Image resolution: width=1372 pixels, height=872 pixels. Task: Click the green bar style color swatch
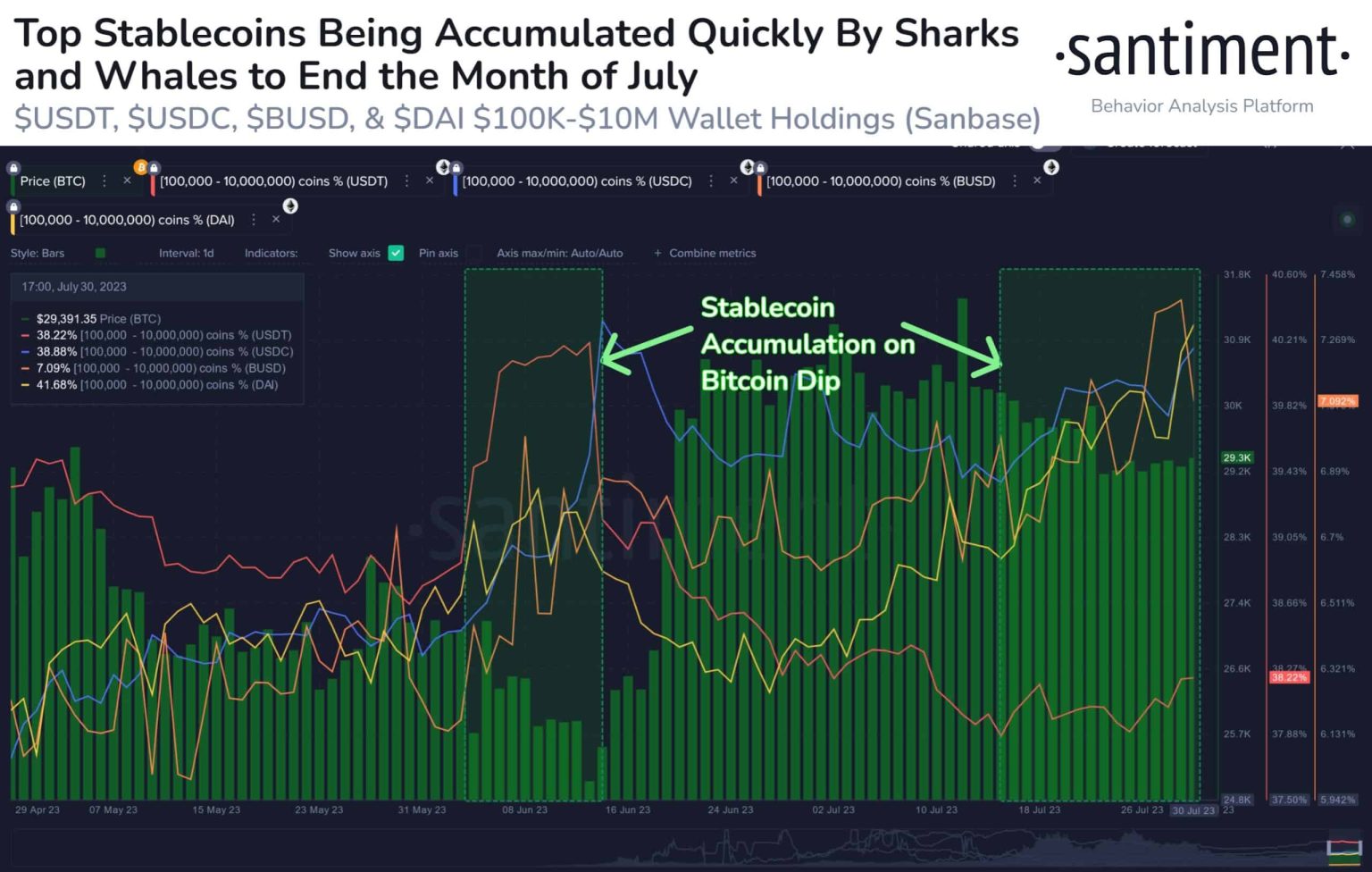tap(99, 252)
